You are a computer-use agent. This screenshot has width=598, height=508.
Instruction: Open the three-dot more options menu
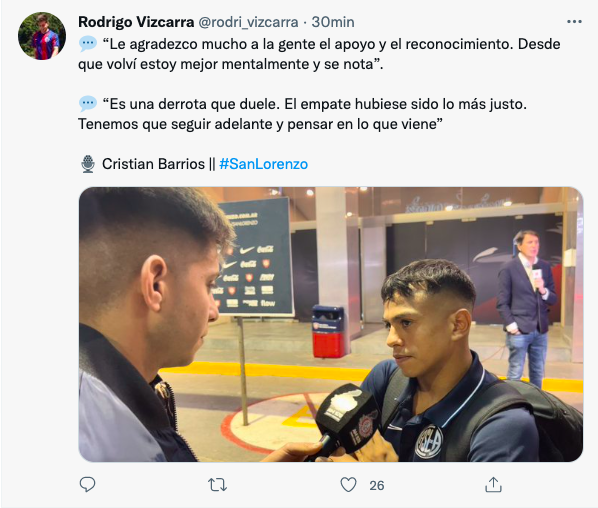(574, 22)
